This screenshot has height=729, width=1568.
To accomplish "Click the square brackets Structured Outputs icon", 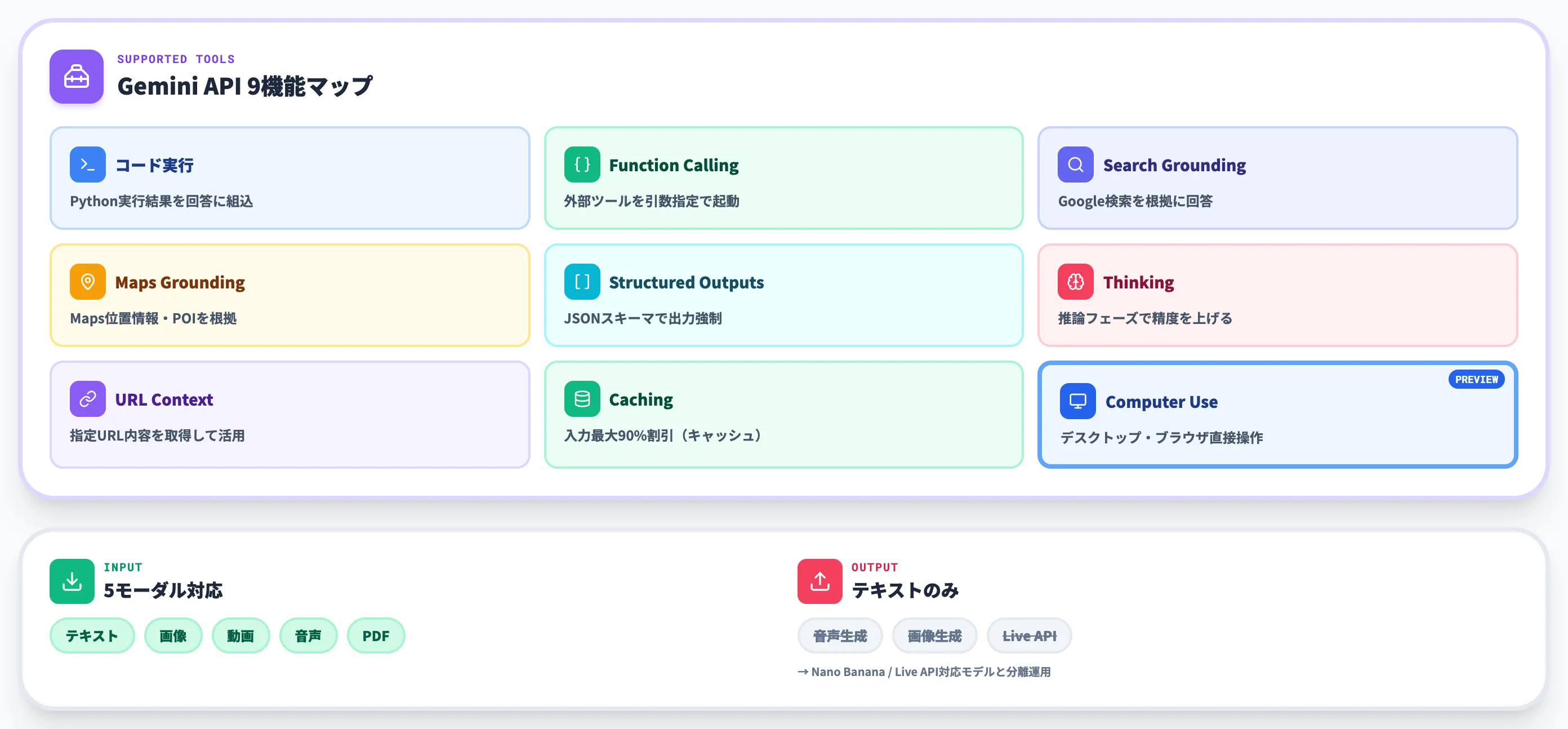I will click(582, 282).
